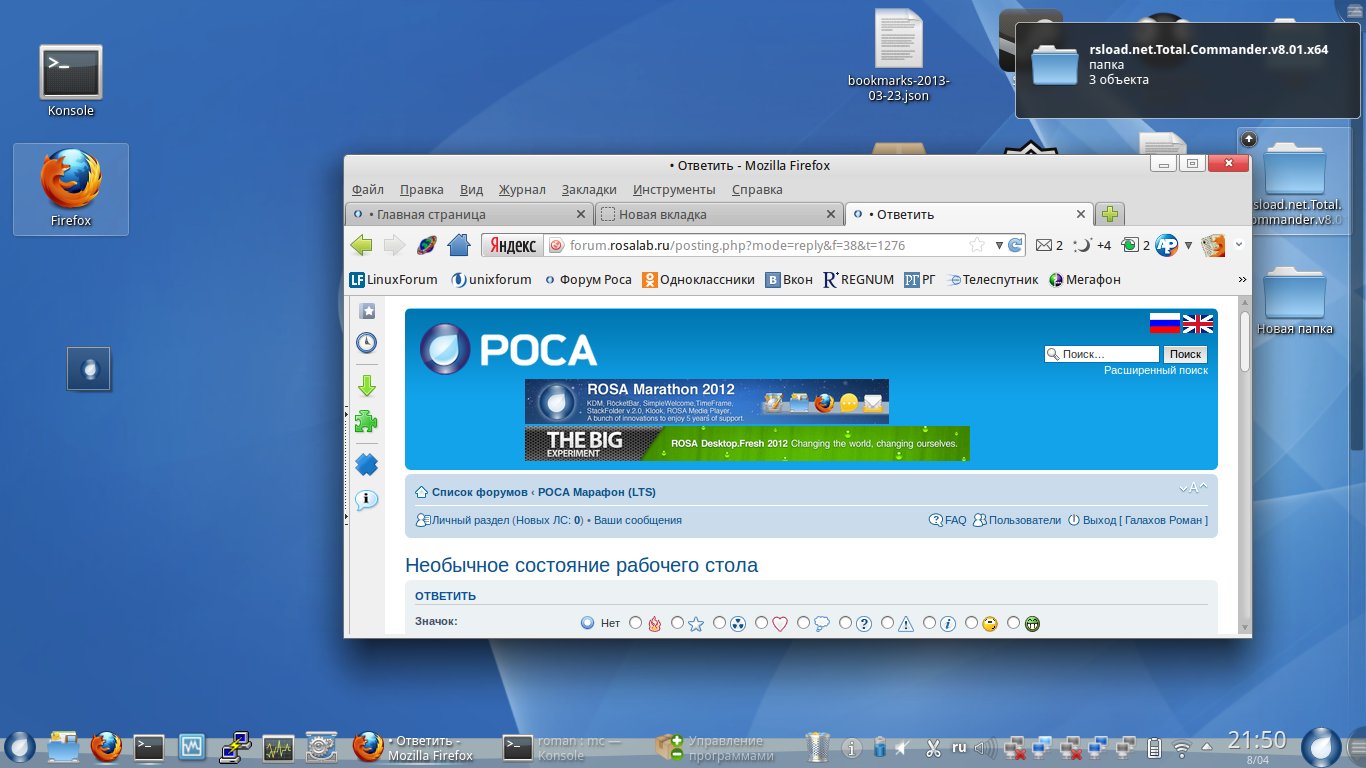Switch to the Новая вкладка tab
This screenshot has height=768, width=1366.
tap(719, 214)
